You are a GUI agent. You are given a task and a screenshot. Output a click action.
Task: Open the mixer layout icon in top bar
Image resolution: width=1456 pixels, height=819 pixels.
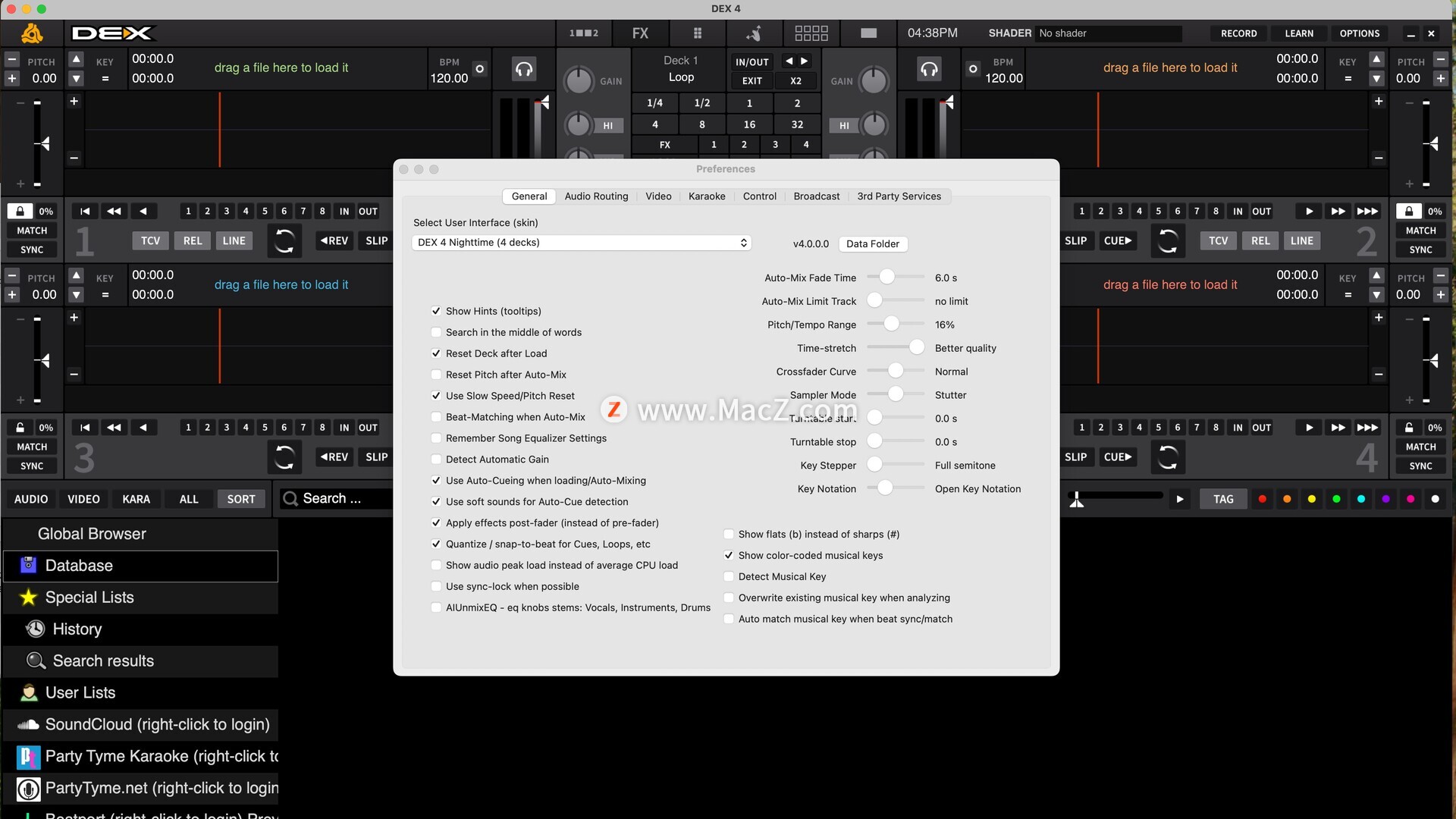[584, 33]
